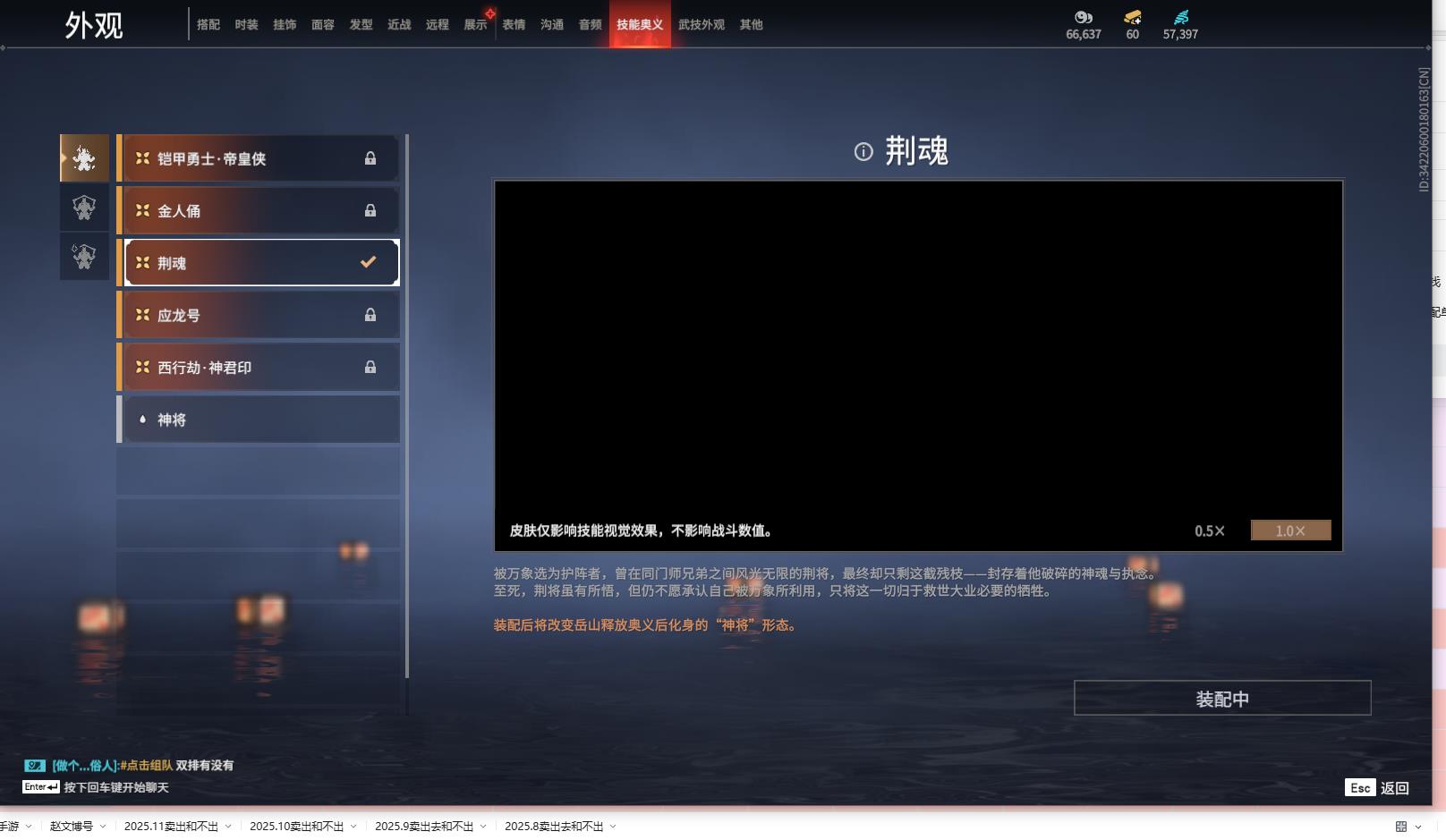
Task: Expand the 2025.8卖出去和不出 tab dropdown arrow
Action: click(613, 827)
